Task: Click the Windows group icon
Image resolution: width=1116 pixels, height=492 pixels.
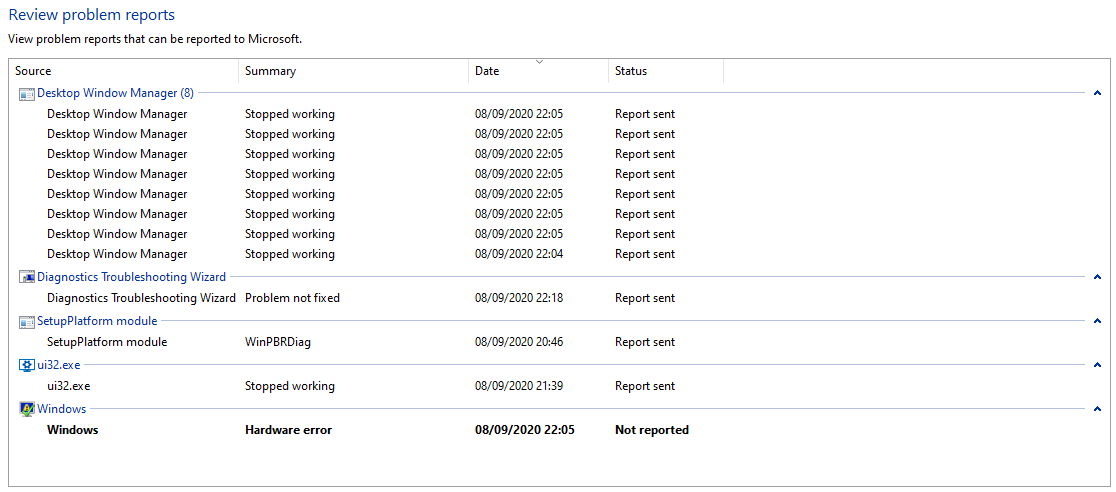Action: click(27, 409)
